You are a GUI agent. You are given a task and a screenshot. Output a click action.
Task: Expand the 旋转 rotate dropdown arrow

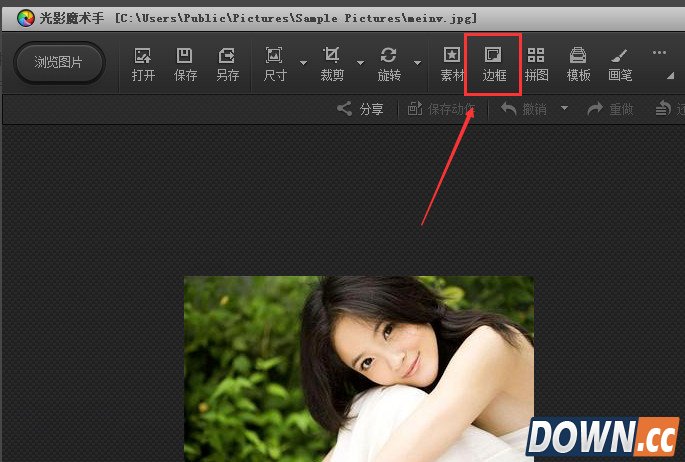(417, 63)
